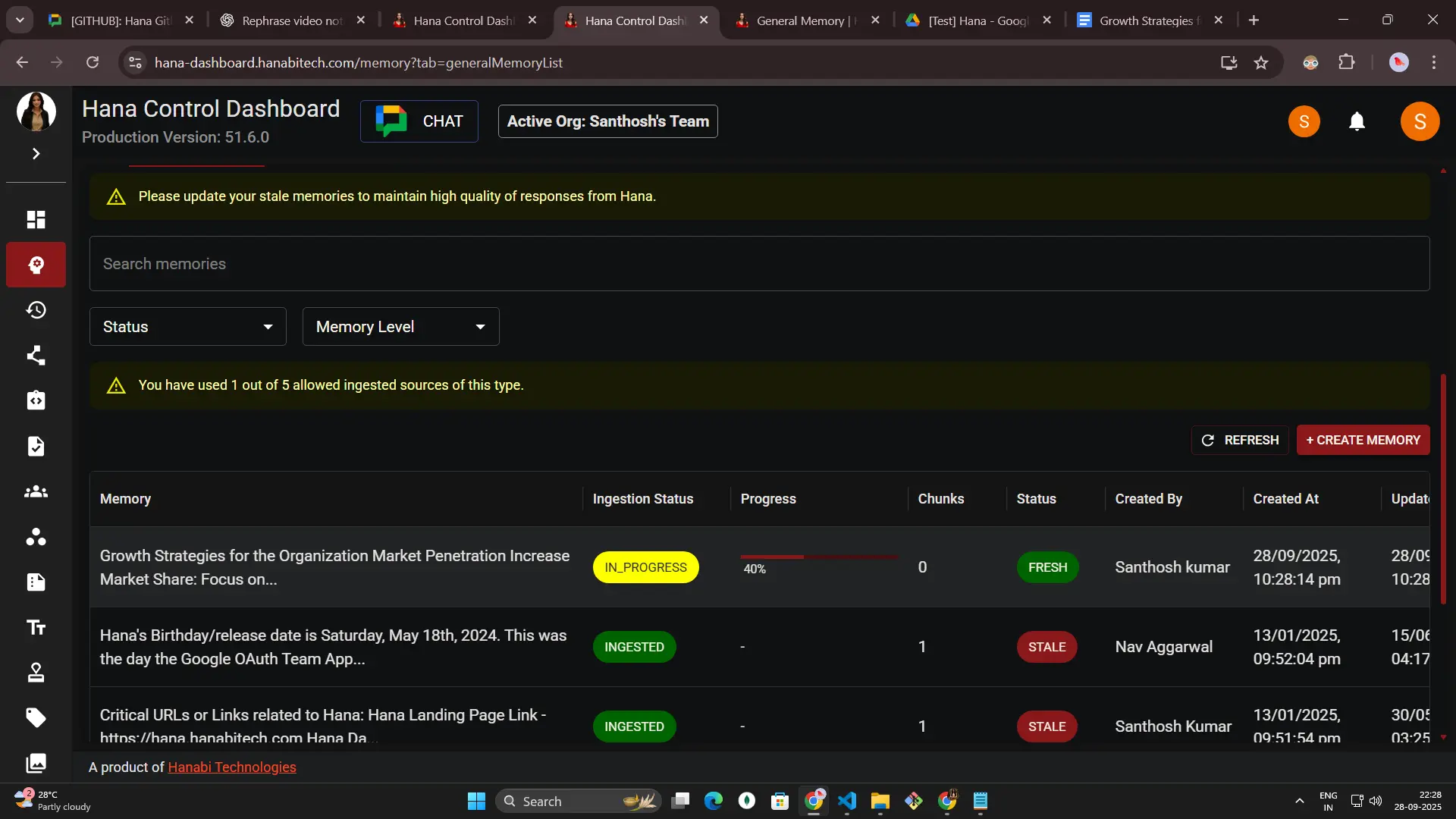Bookmark this page with star icon
This screenshot has width=1456, height=819.
1261,63
